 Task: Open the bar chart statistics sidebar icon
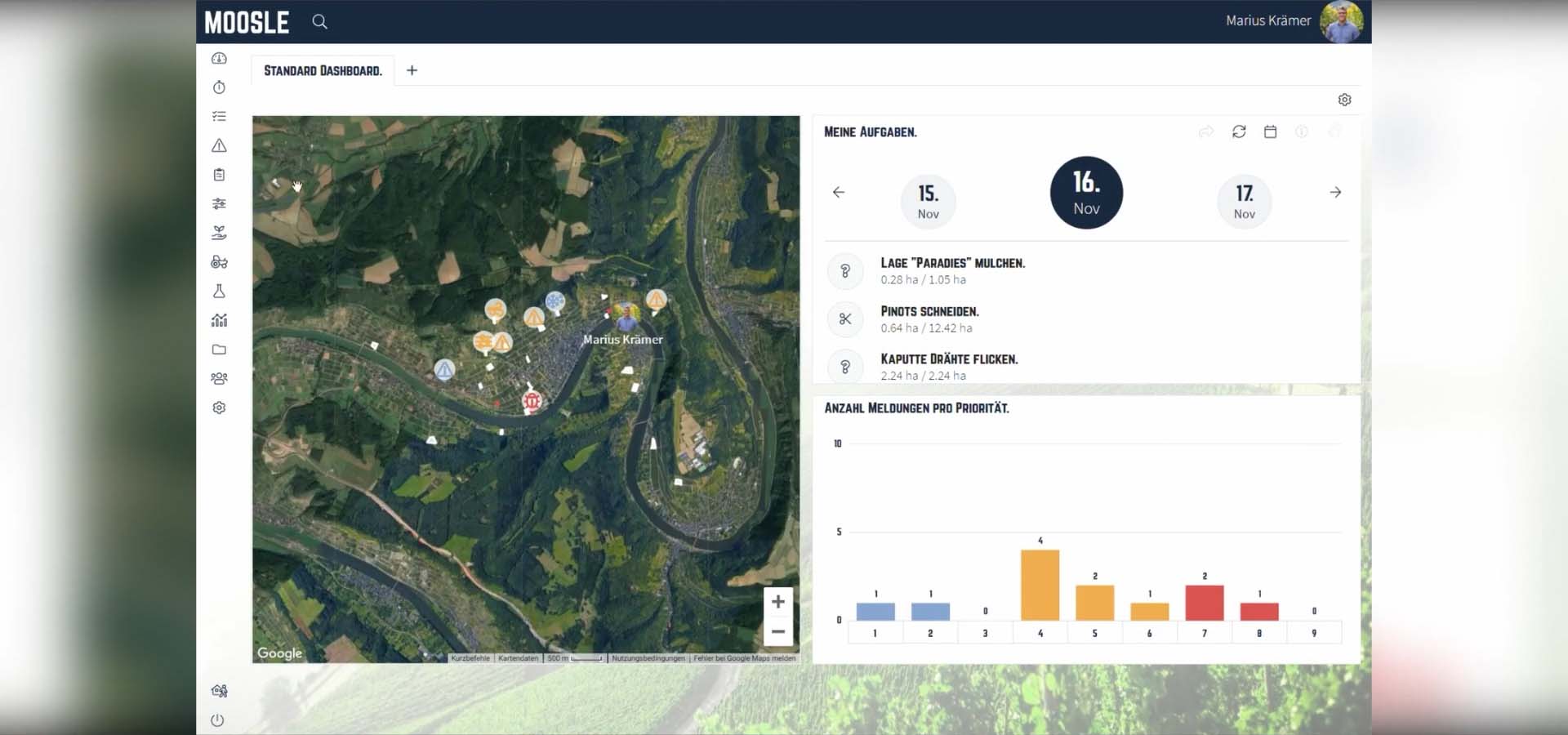coord(219,320)
